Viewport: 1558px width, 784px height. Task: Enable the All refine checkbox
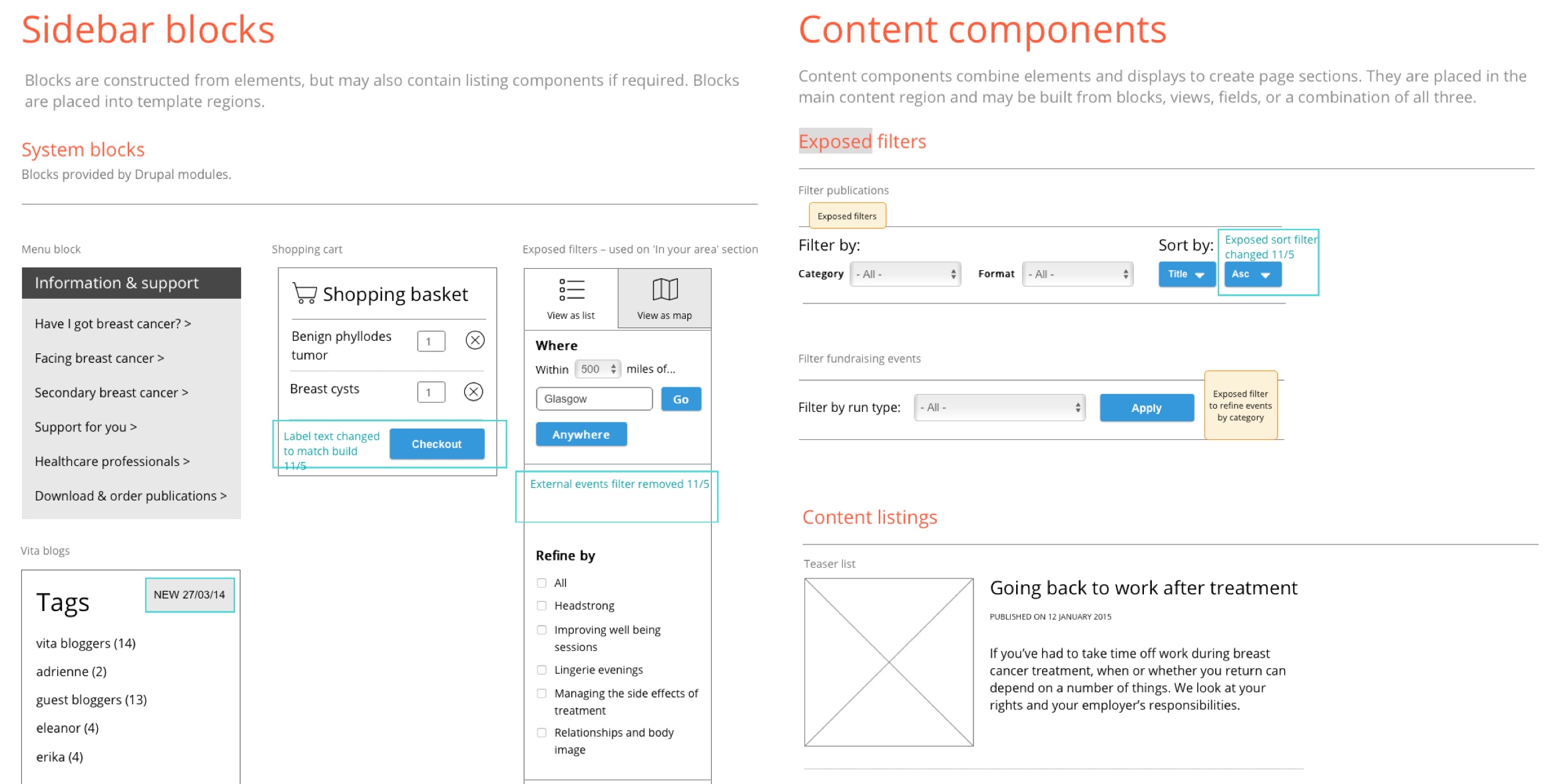pos(542,583)
